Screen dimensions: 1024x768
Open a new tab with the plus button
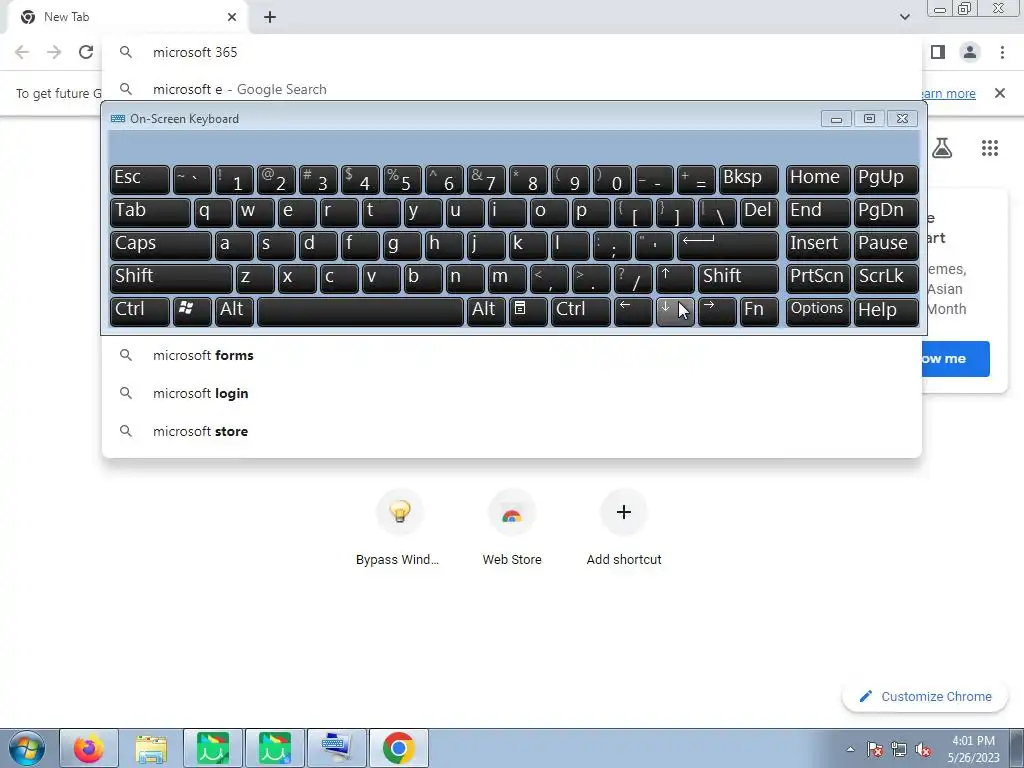pyautogui.click(x=270, y=17)
